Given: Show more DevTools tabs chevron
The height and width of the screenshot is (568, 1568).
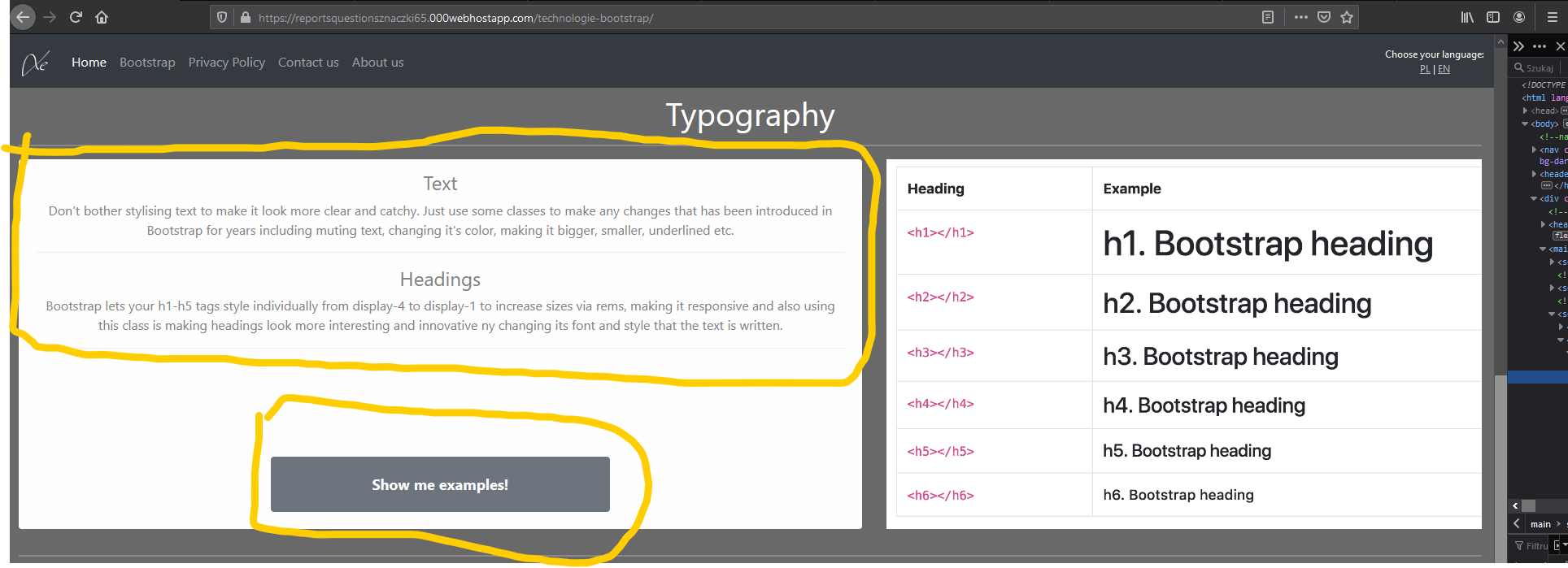Looking at the screenshot, I should pyautogui.click(x=1518, y=46).
